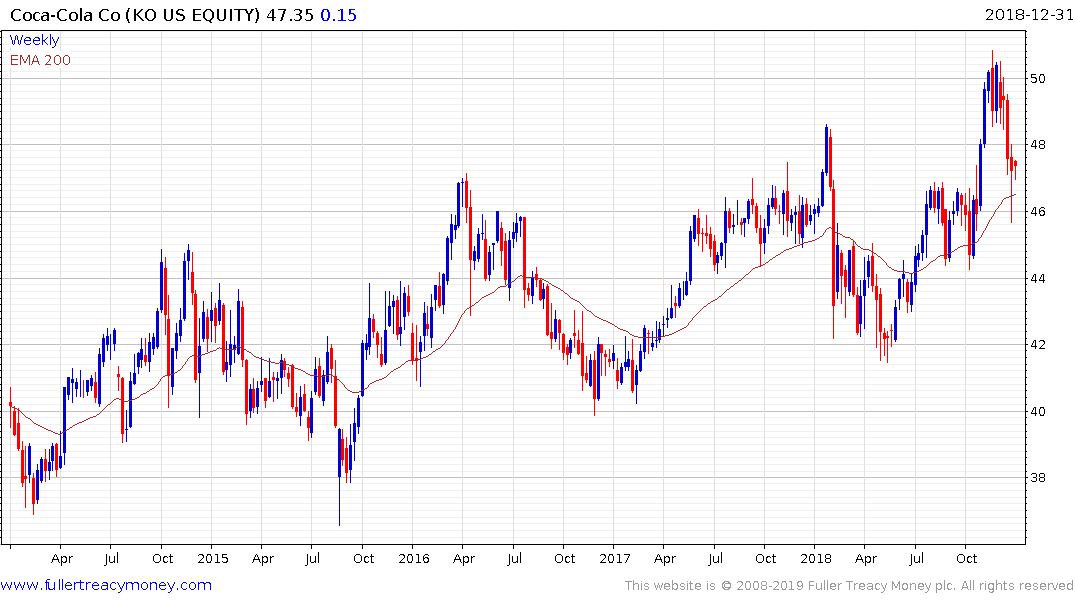1075x600 pixels.
Task: Click the 2018-12-31 chart date
Action: 1029,14
